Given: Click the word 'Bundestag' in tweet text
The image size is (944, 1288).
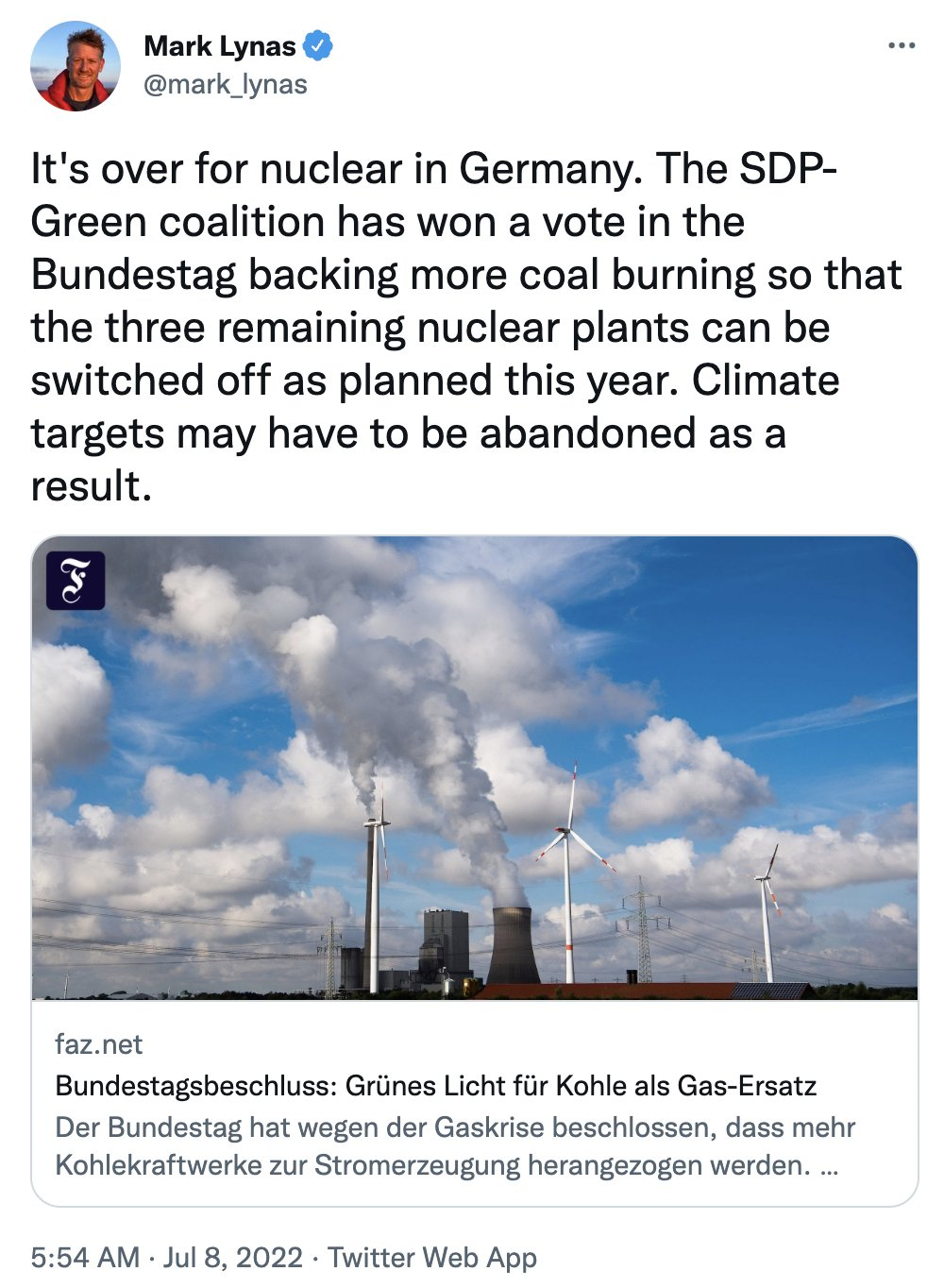Looking at the screenshot, I should point(134,275).
